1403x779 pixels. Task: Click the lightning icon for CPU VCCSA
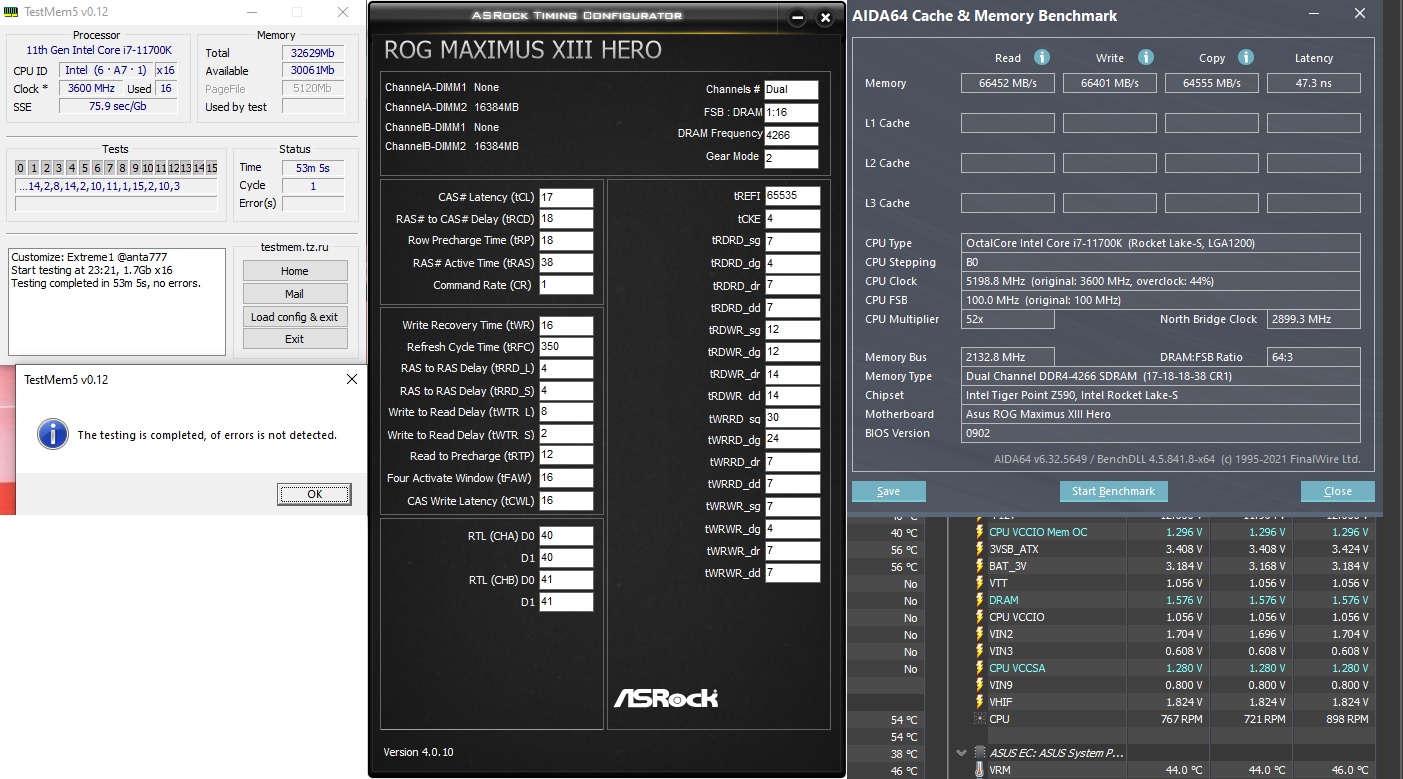point(979,668)
